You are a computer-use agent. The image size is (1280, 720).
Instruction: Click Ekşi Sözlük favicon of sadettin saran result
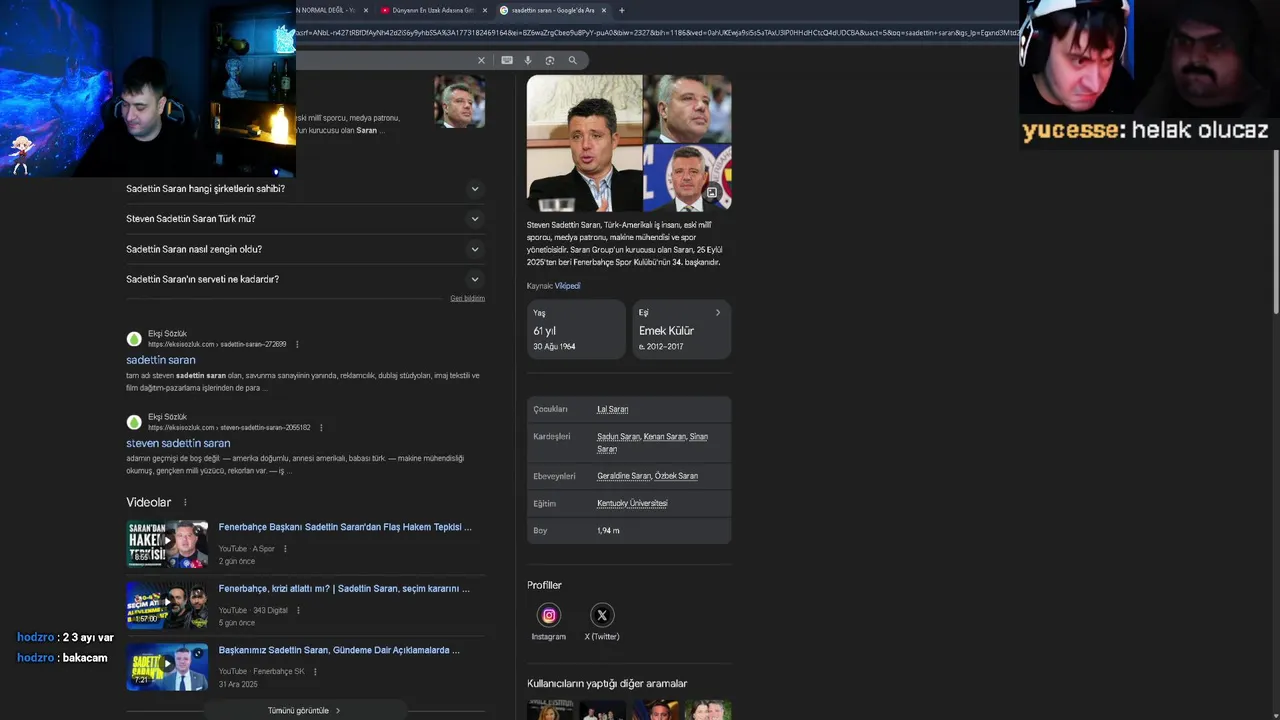134,339
